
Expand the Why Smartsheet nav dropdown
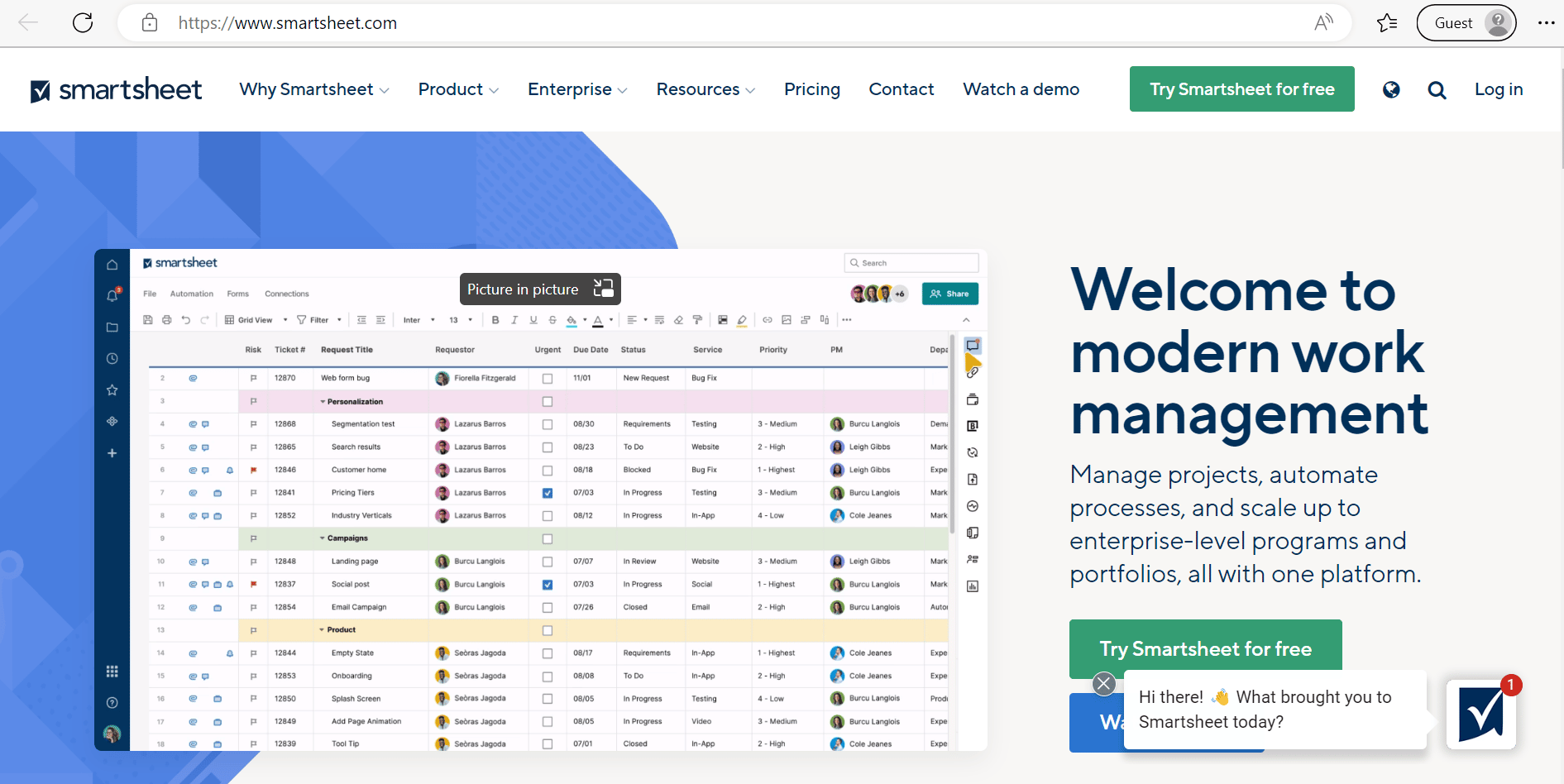314,89
